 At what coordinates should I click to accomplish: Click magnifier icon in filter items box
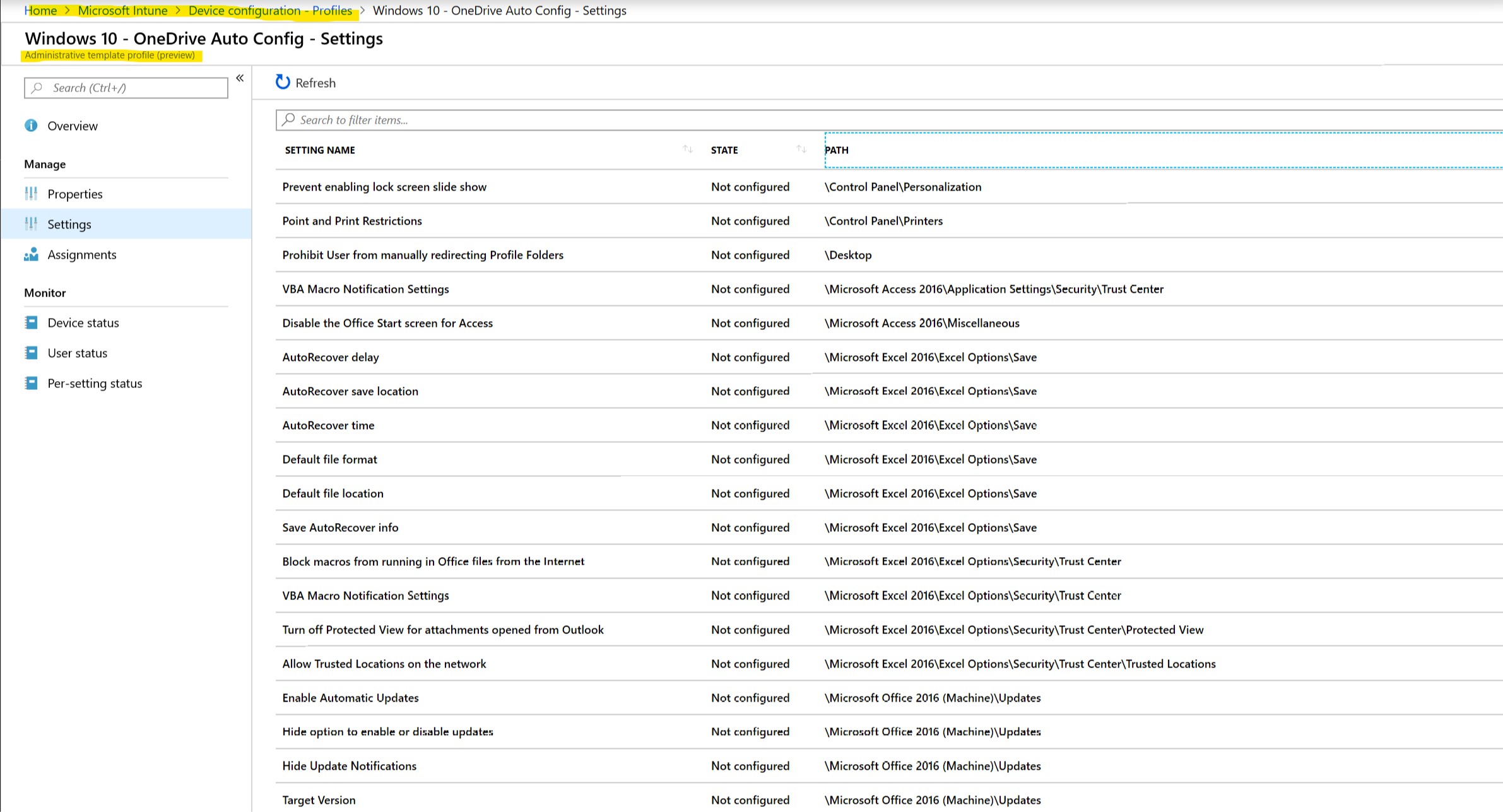tap(288, 119)
